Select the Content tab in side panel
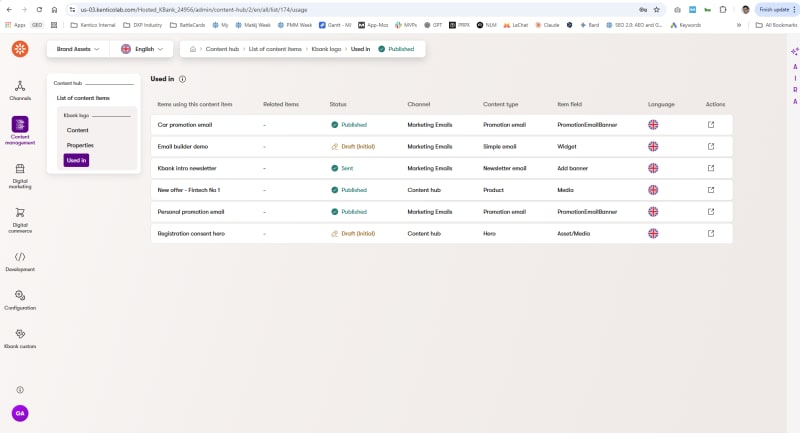 [x=77, y=130]
